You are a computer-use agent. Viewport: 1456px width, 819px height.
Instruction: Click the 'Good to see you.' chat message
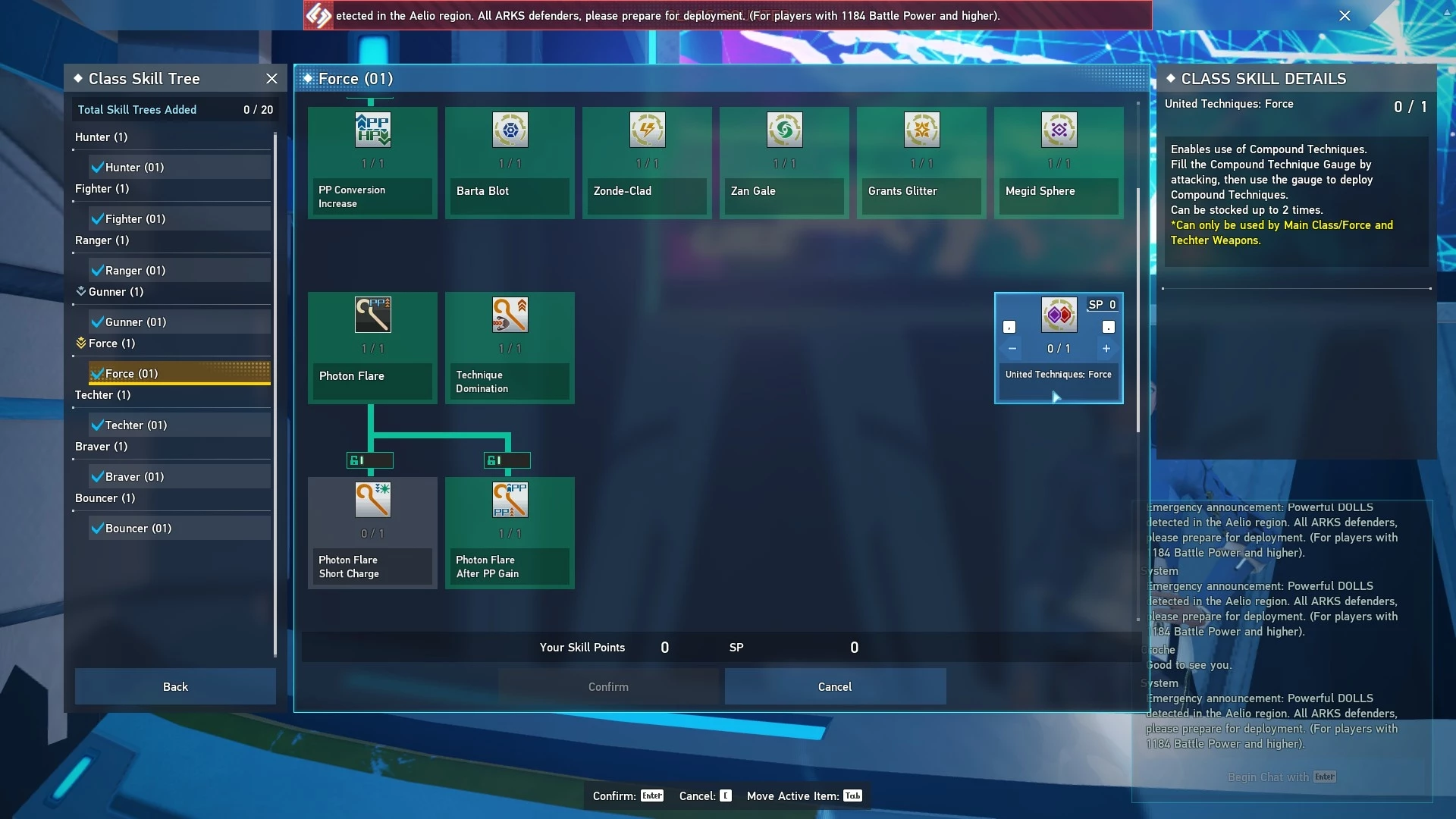1188,665
